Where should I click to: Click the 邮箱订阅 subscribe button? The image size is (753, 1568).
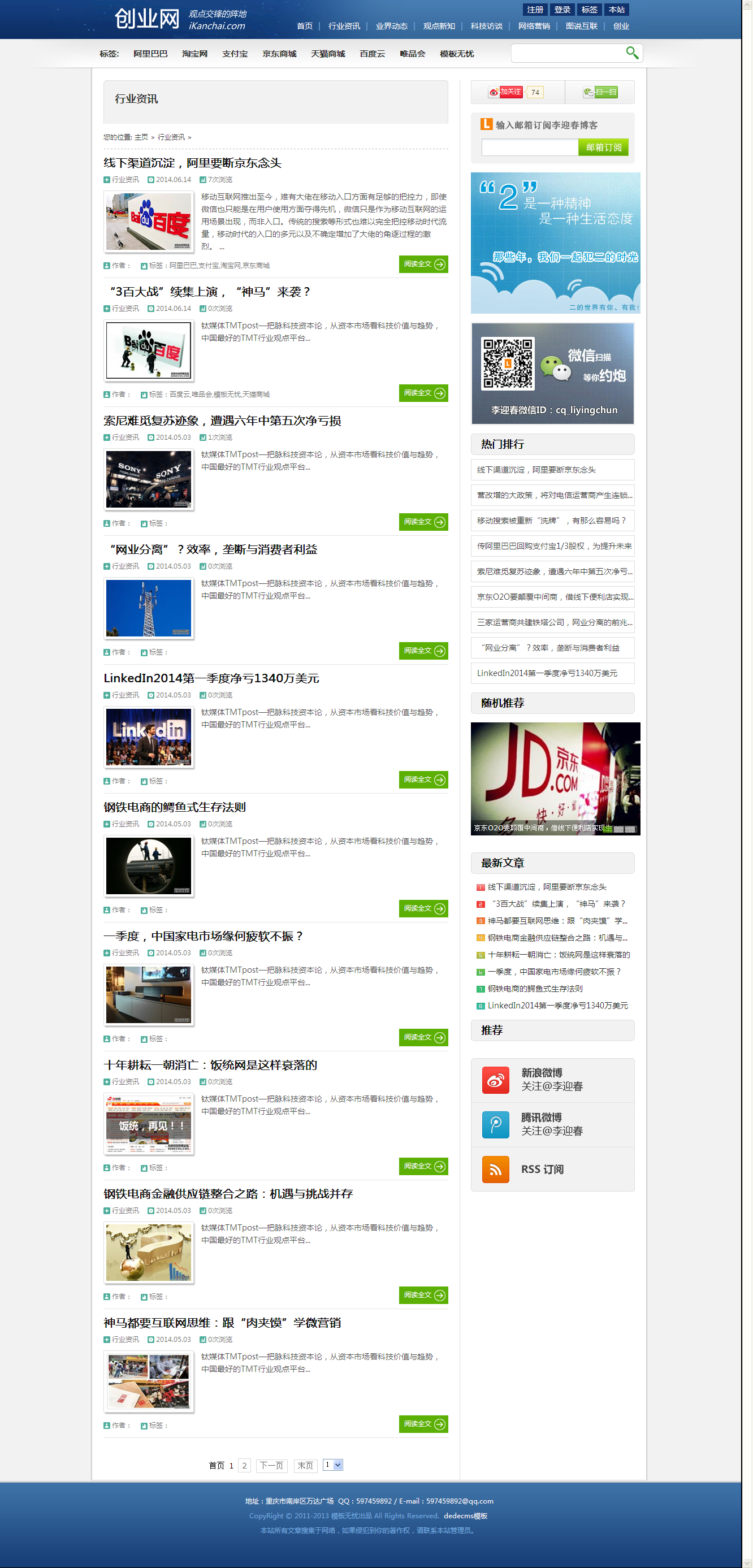(x=603, y=148)
